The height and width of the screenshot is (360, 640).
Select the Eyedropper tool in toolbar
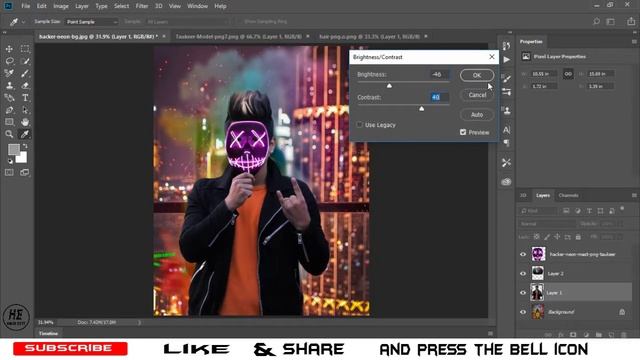click(25, 134)
